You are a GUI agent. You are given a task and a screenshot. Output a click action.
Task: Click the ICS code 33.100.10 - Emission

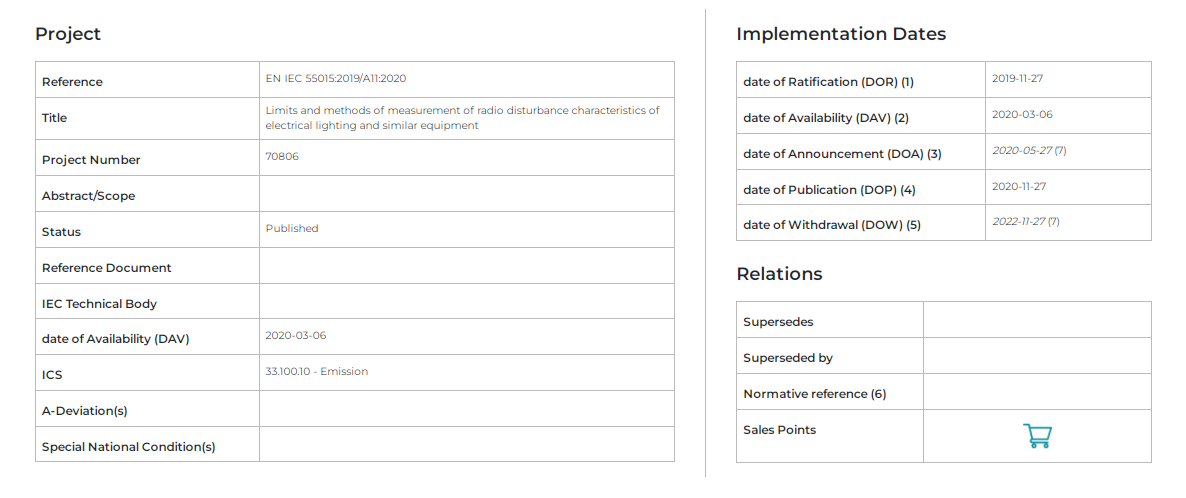pos(316,372)
